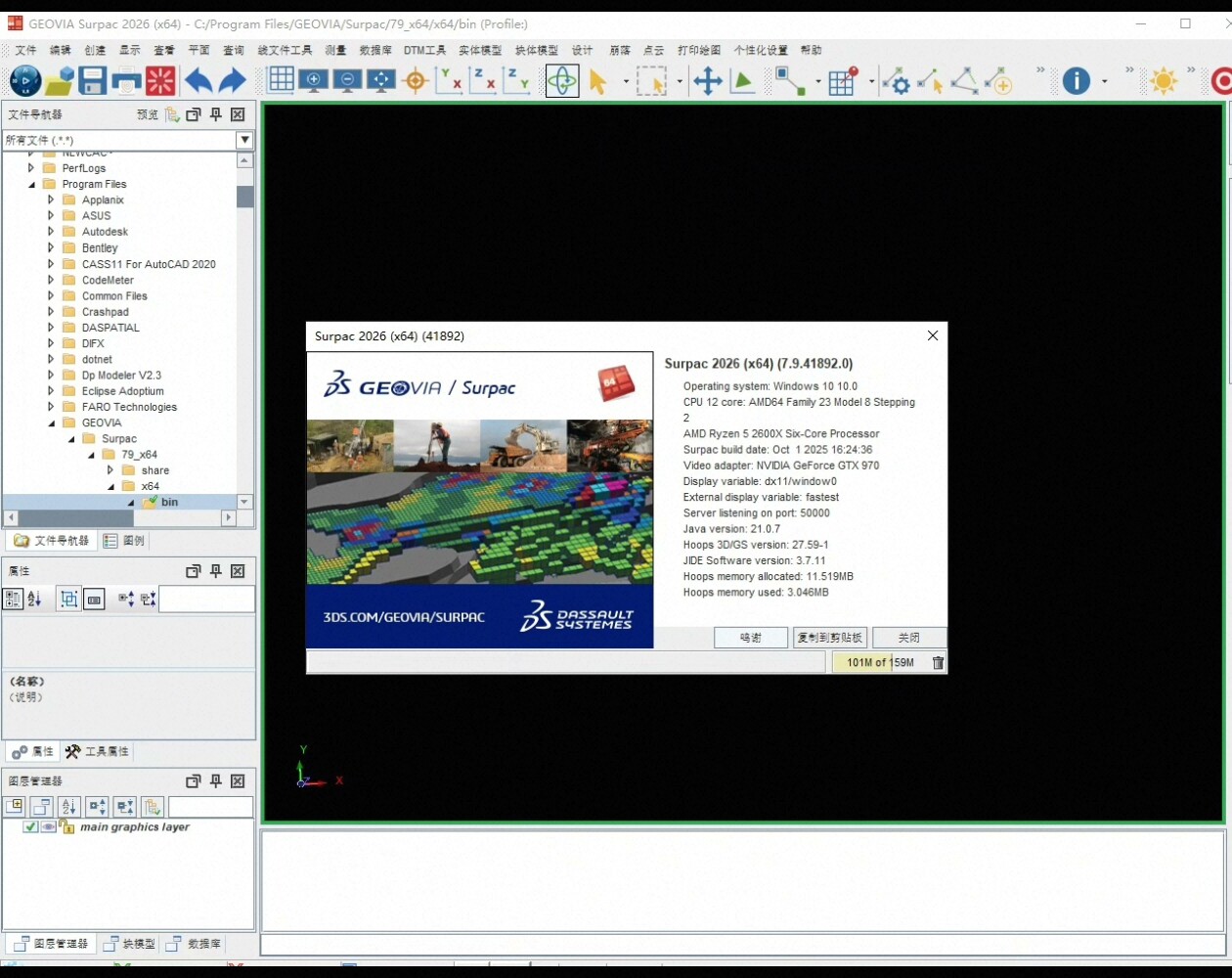This screenshot has height=978, width=1232.
Task: Click the zoom out monitor icon
Action: pyautogui.click(x=347, y=80)
